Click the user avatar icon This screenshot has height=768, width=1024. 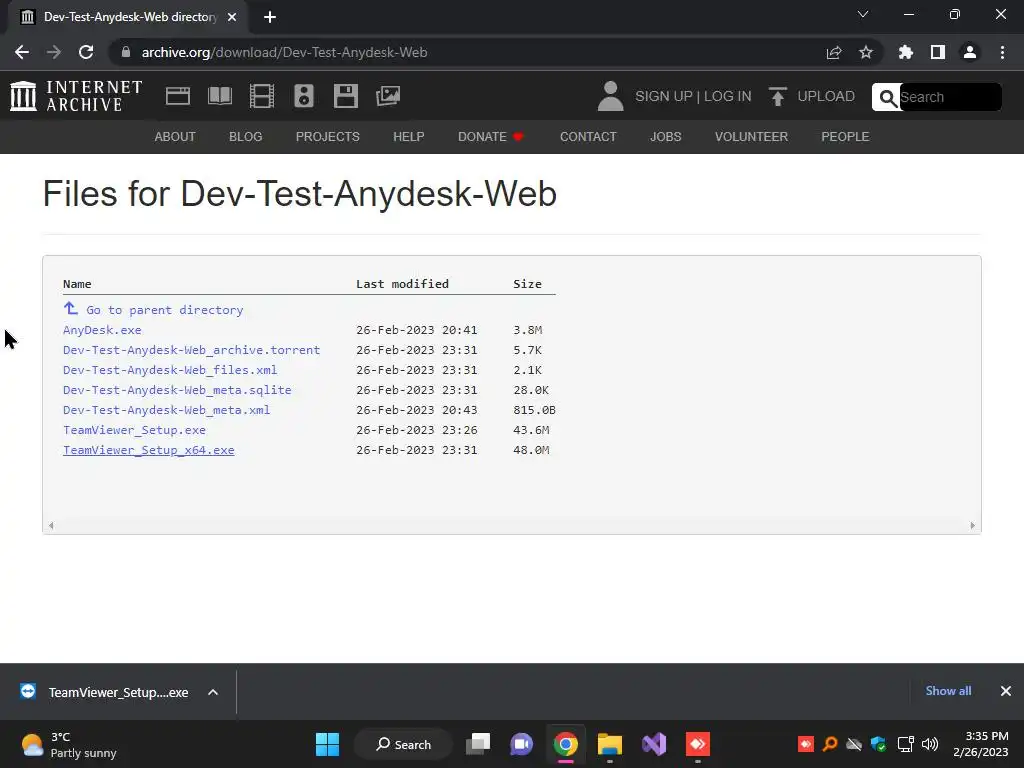pos(611,96)
